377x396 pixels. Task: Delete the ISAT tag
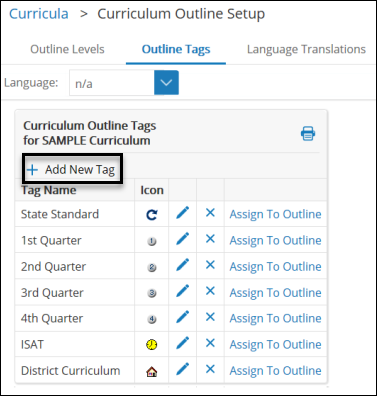210,343
